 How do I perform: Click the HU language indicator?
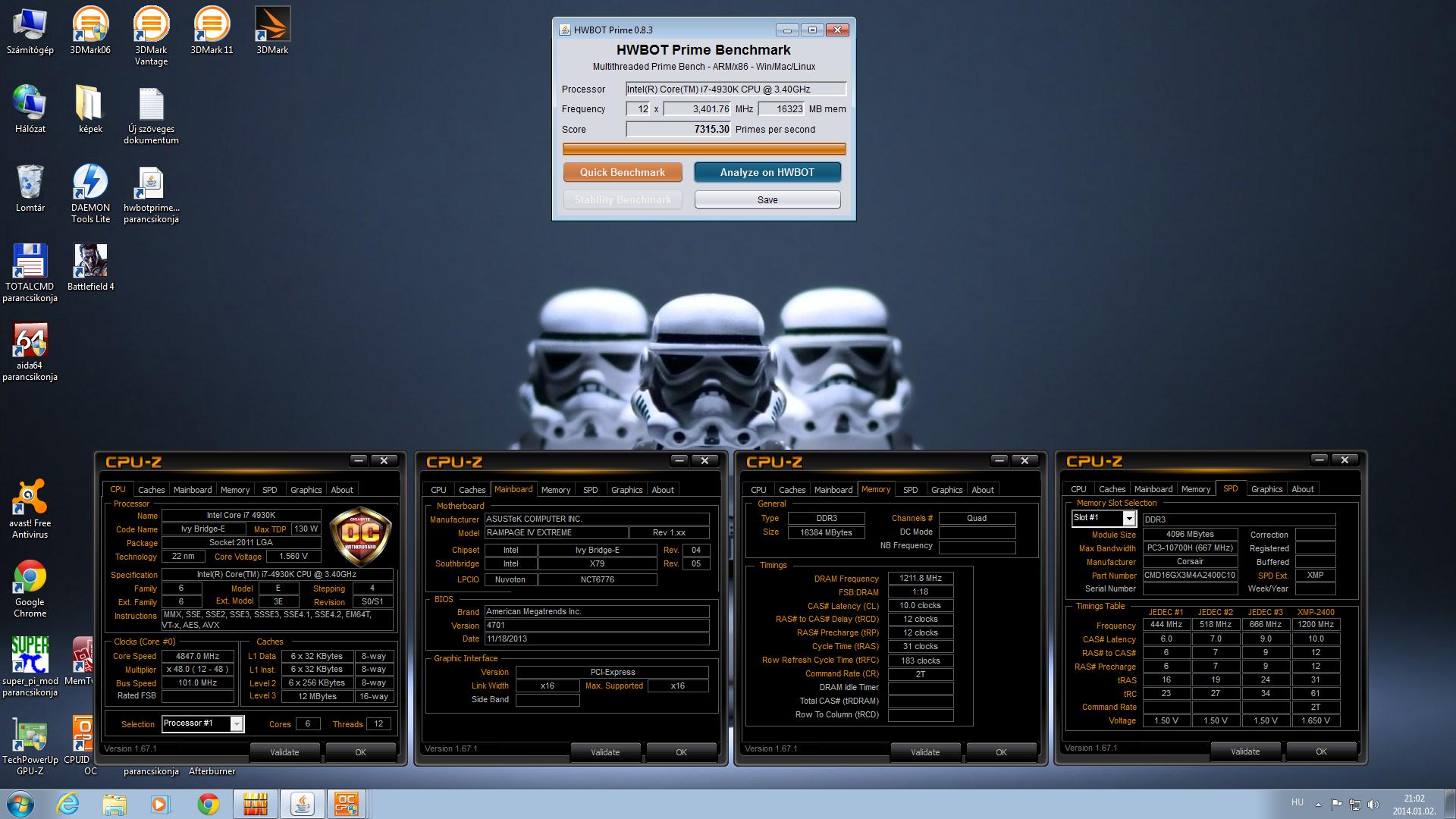pyautogui.click(x=1297, y=802)
